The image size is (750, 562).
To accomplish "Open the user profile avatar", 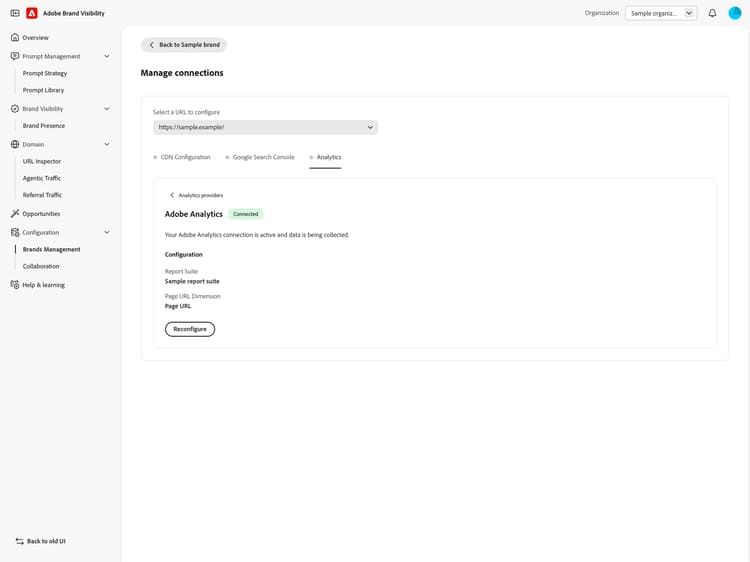I will point(735,13).
